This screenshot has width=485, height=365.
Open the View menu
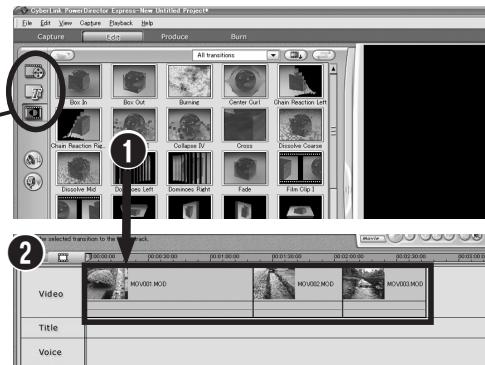tap(65, 23)
